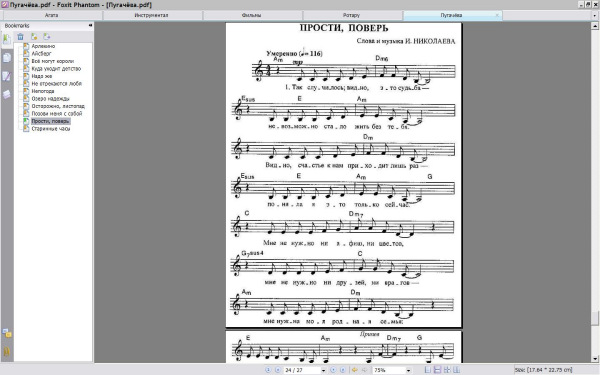Go to the first page button
The height and width of the screenshot is (375, 600).
click(x=268, y=370)
